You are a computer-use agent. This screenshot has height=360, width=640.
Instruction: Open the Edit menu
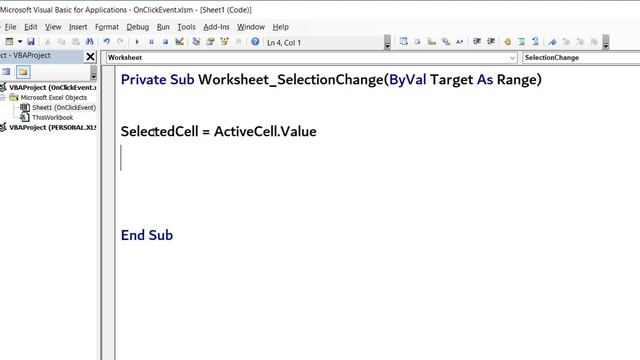[31, 27]
